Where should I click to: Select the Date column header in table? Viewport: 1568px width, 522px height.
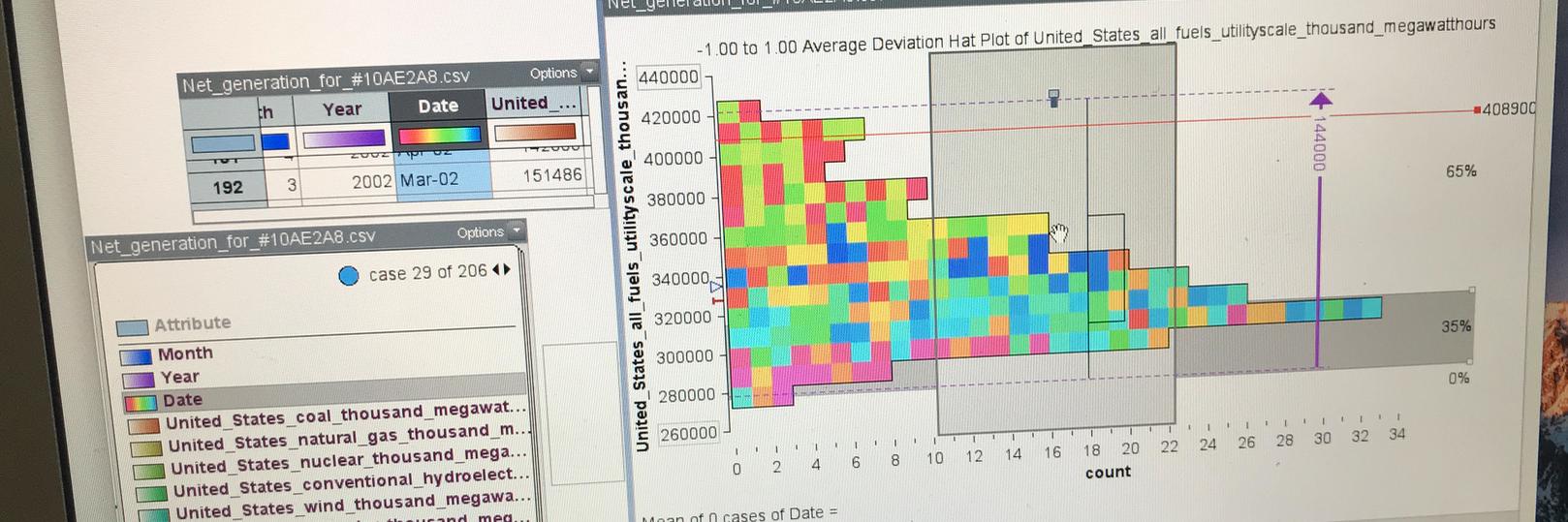tap(438, 107)
